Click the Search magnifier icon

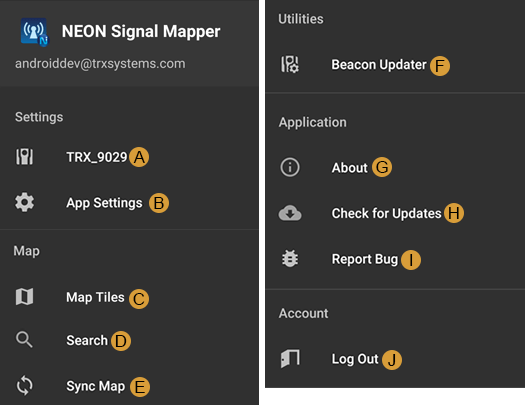24,340
